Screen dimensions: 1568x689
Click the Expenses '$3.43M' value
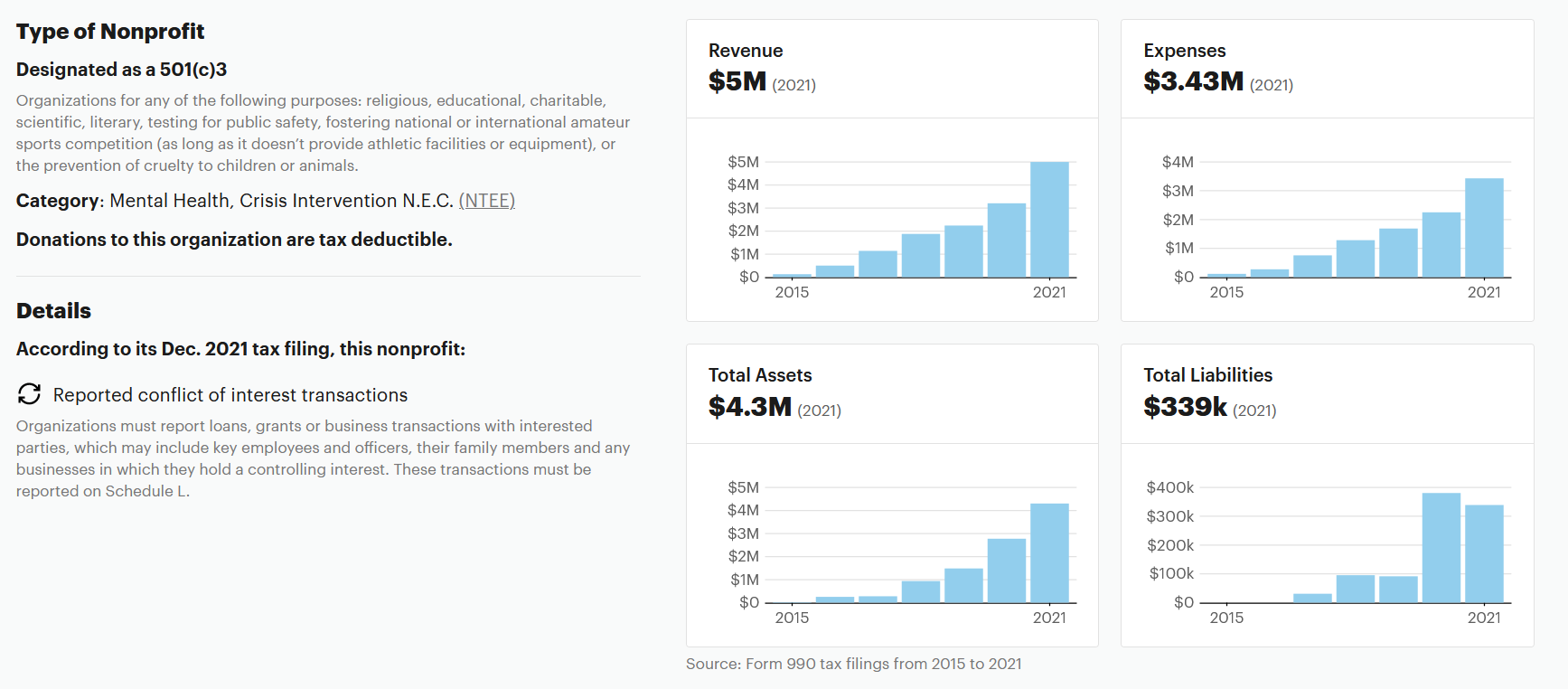pyautogui.click(x=1194, y=81)
